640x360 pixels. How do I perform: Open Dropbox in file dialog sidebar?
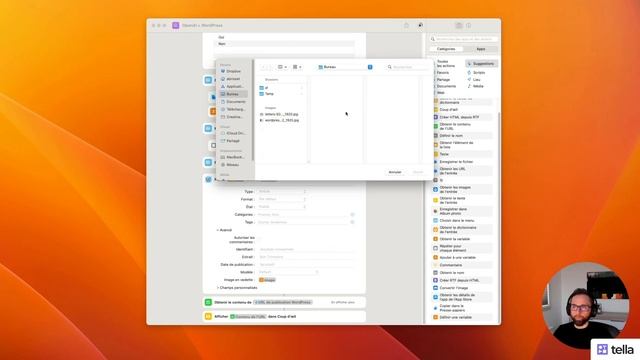pos(233,71)
